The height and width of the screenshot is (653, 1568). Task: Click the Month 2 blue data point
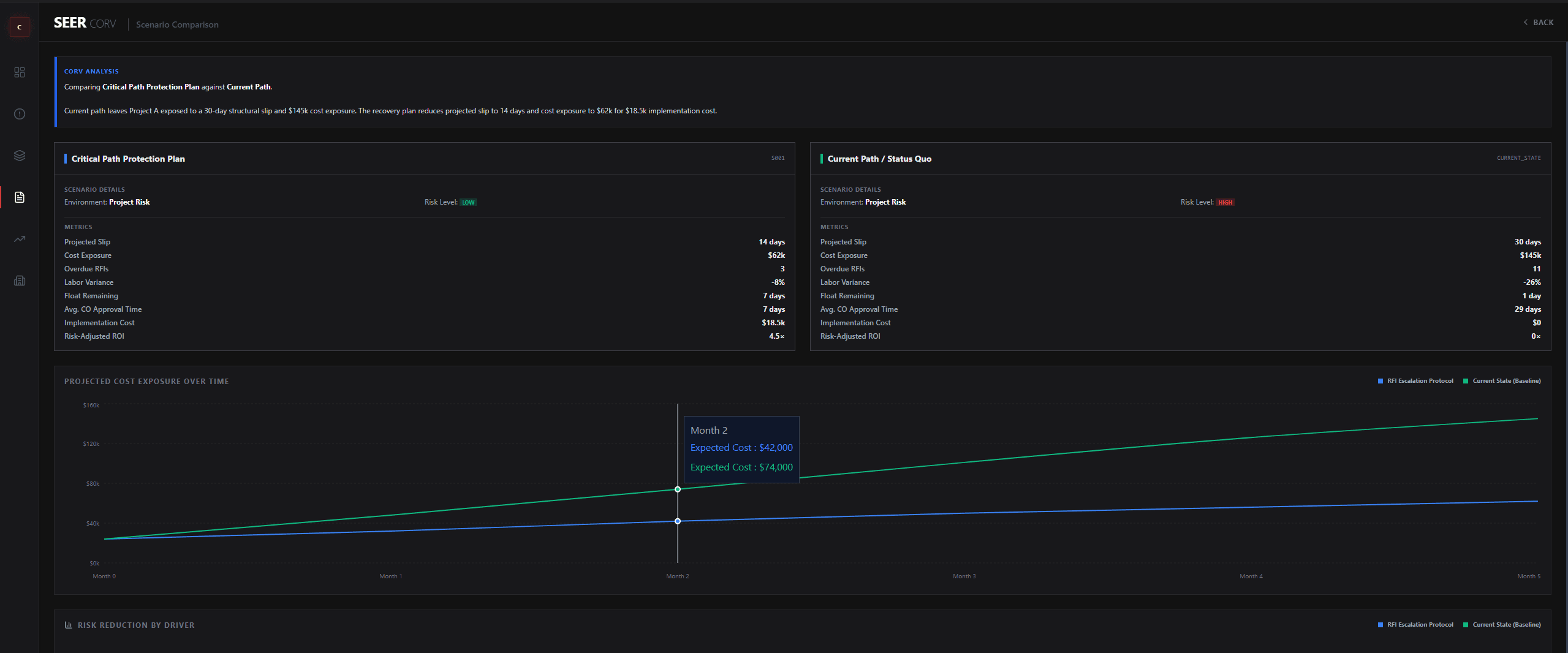[678, 521]
